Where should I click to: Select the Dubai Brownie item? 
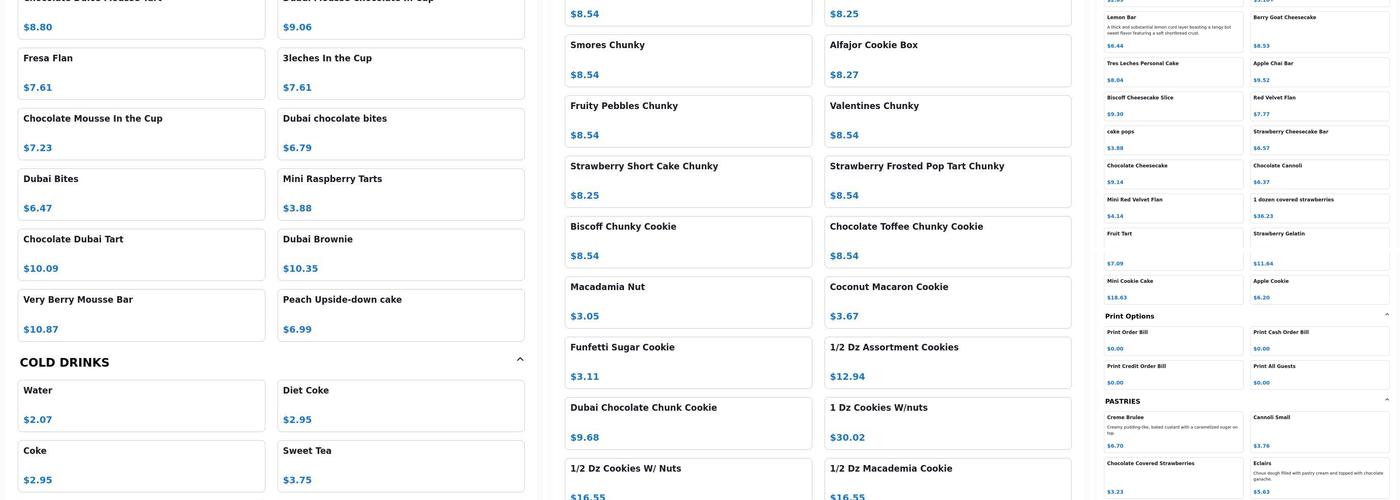(x=400, y=254)
